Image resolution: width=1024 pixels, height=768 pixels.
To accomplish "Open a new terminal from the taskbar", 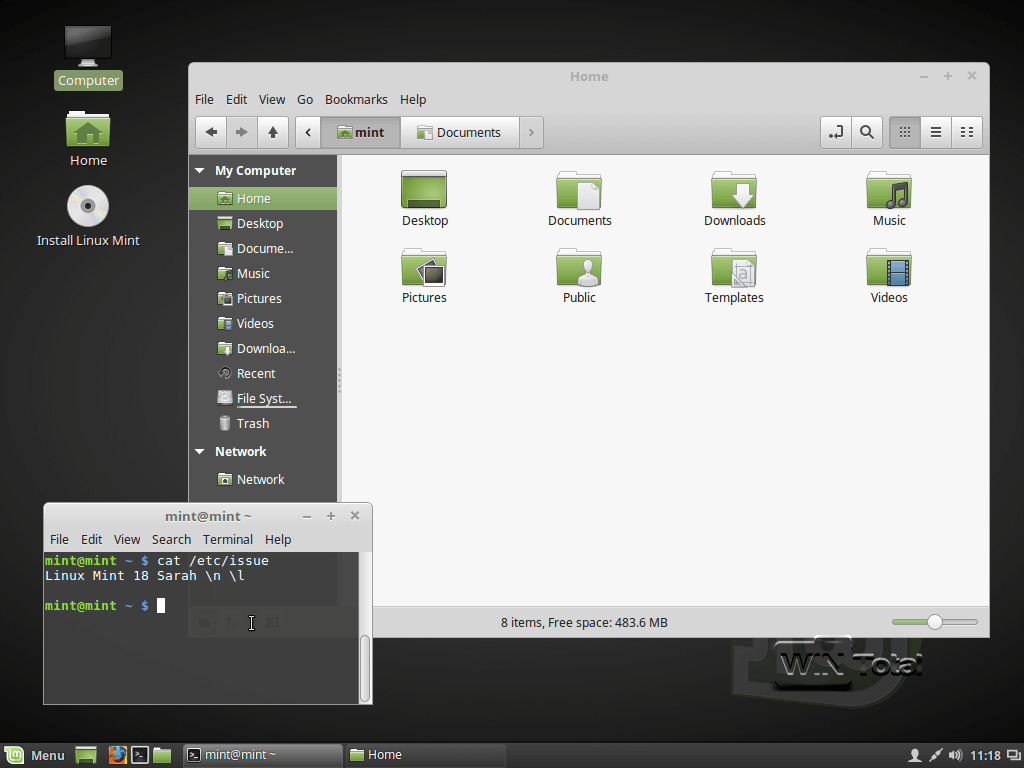I will (x=140, y=755).
